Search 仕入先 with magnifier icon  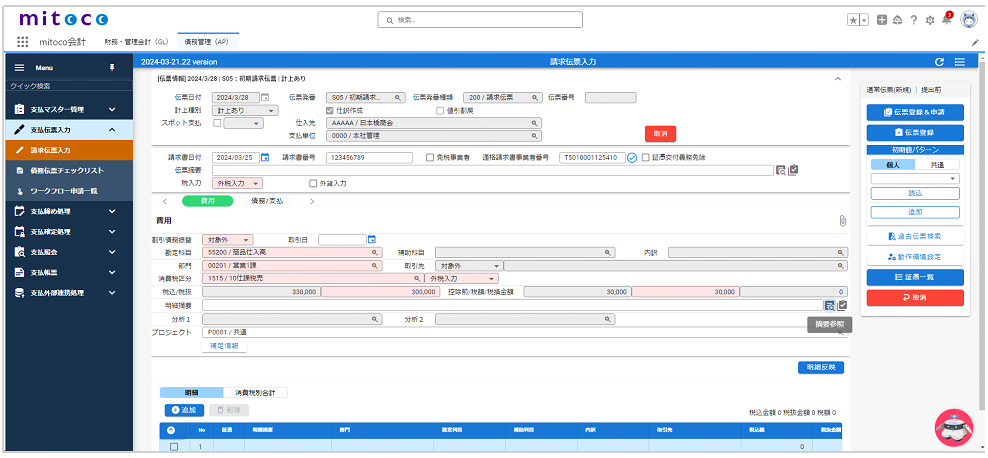click(x=535, y=123)
